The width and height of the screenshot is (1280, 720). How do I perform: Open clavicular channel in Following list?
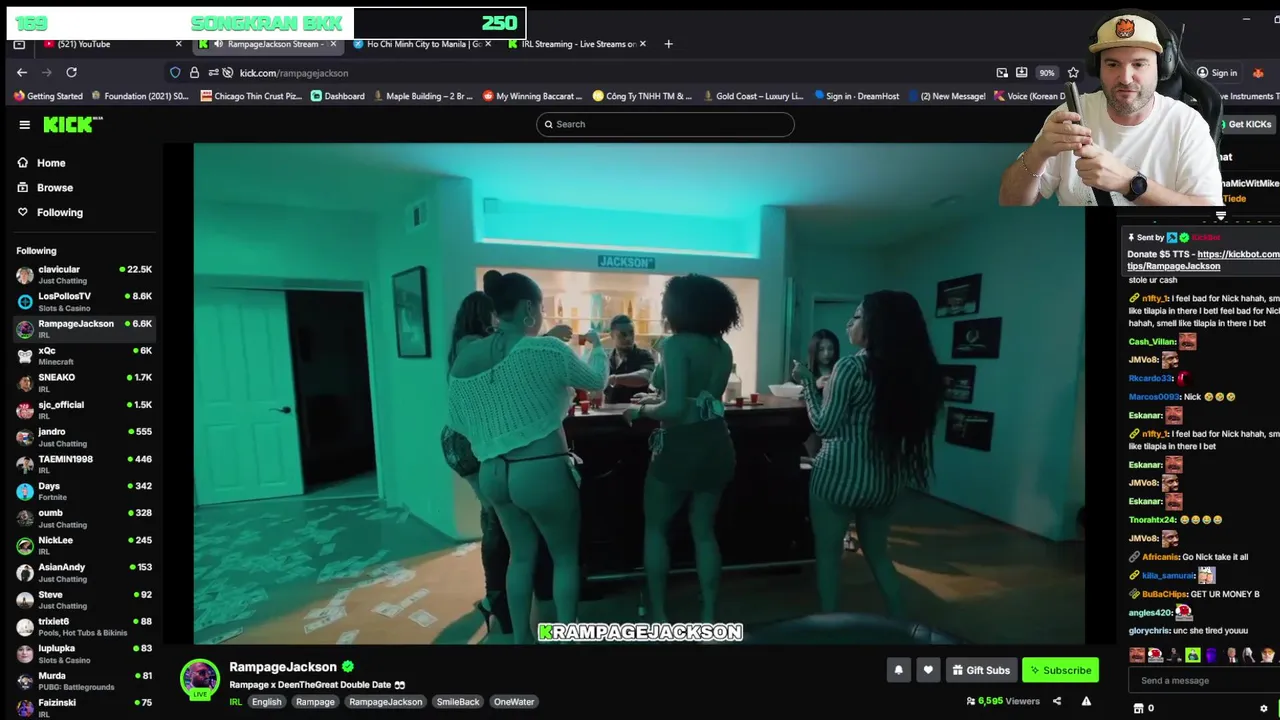[x=84, y=274]
